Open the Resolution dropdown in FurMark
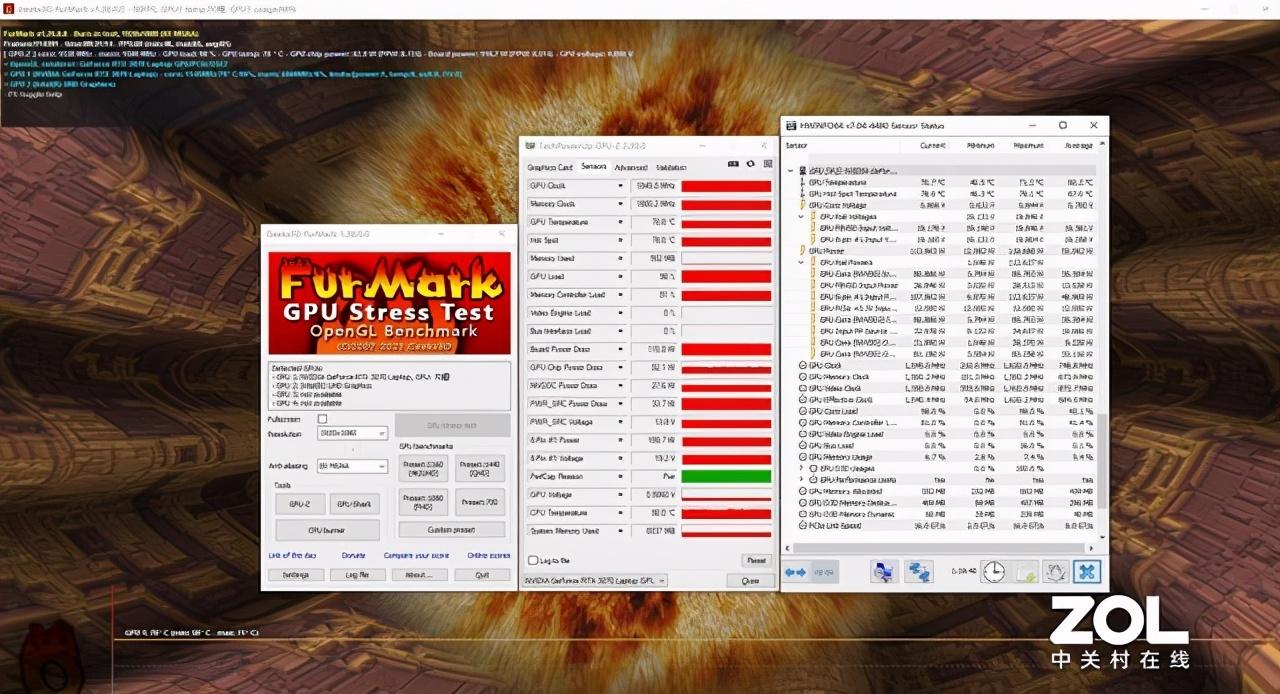Screen dimensions: 1280x694 352,434
